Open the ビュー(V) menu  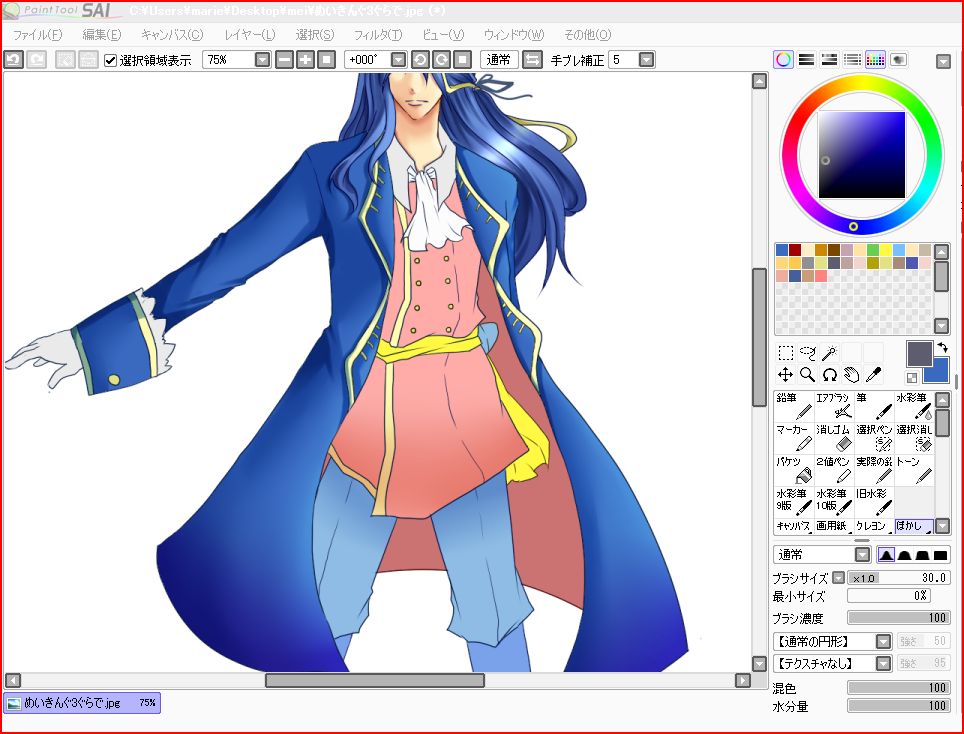click(443, 35)
